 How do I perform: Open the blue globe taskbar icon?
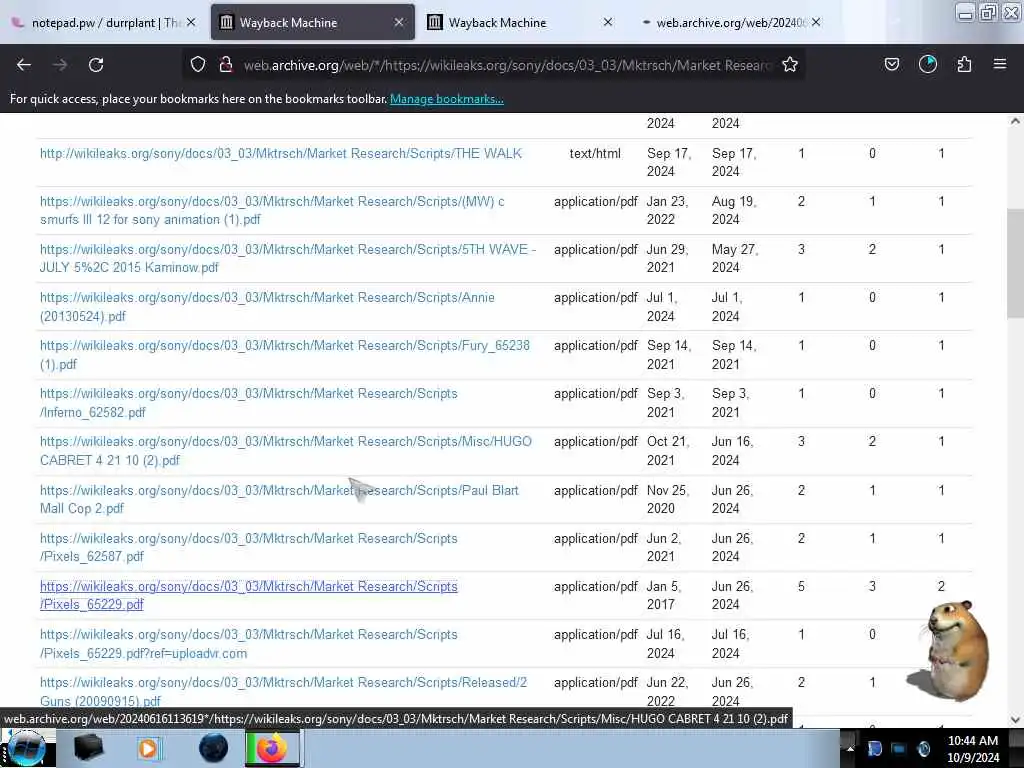point(213,748)
